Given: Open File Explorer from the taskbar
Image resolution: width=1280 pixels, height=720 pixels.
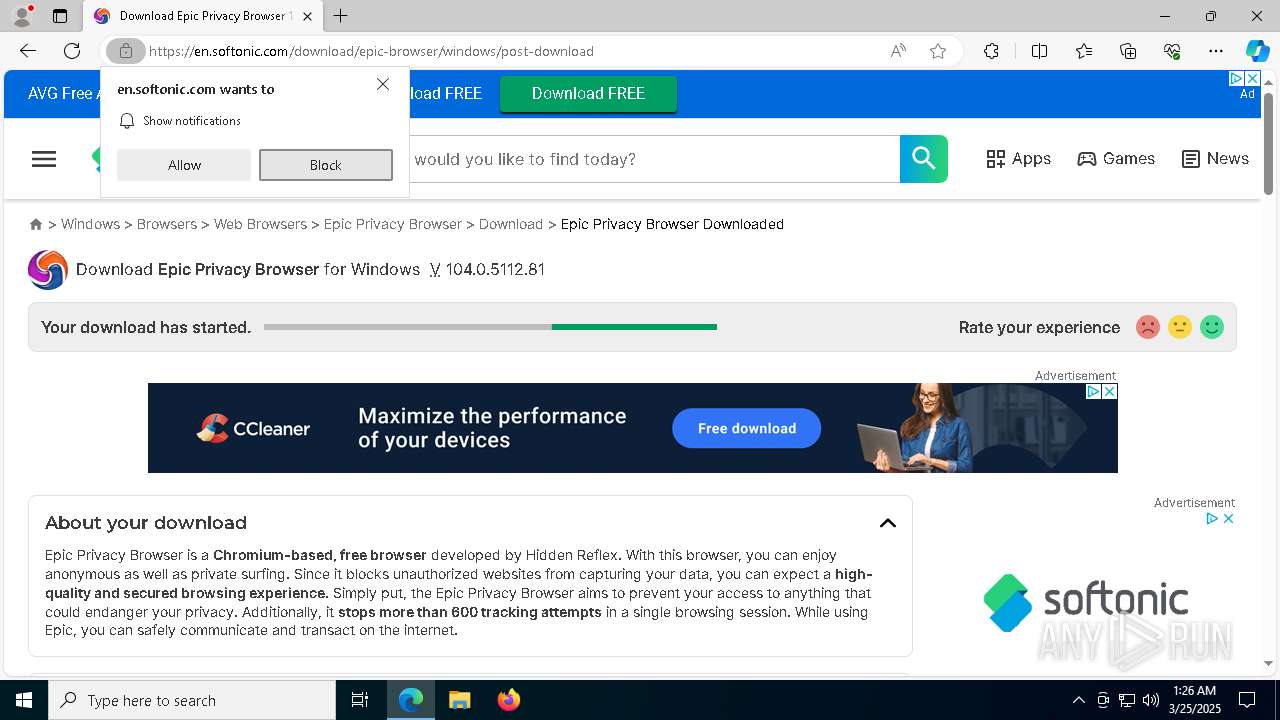Looking at the screenshot, I should pos(459,700).
